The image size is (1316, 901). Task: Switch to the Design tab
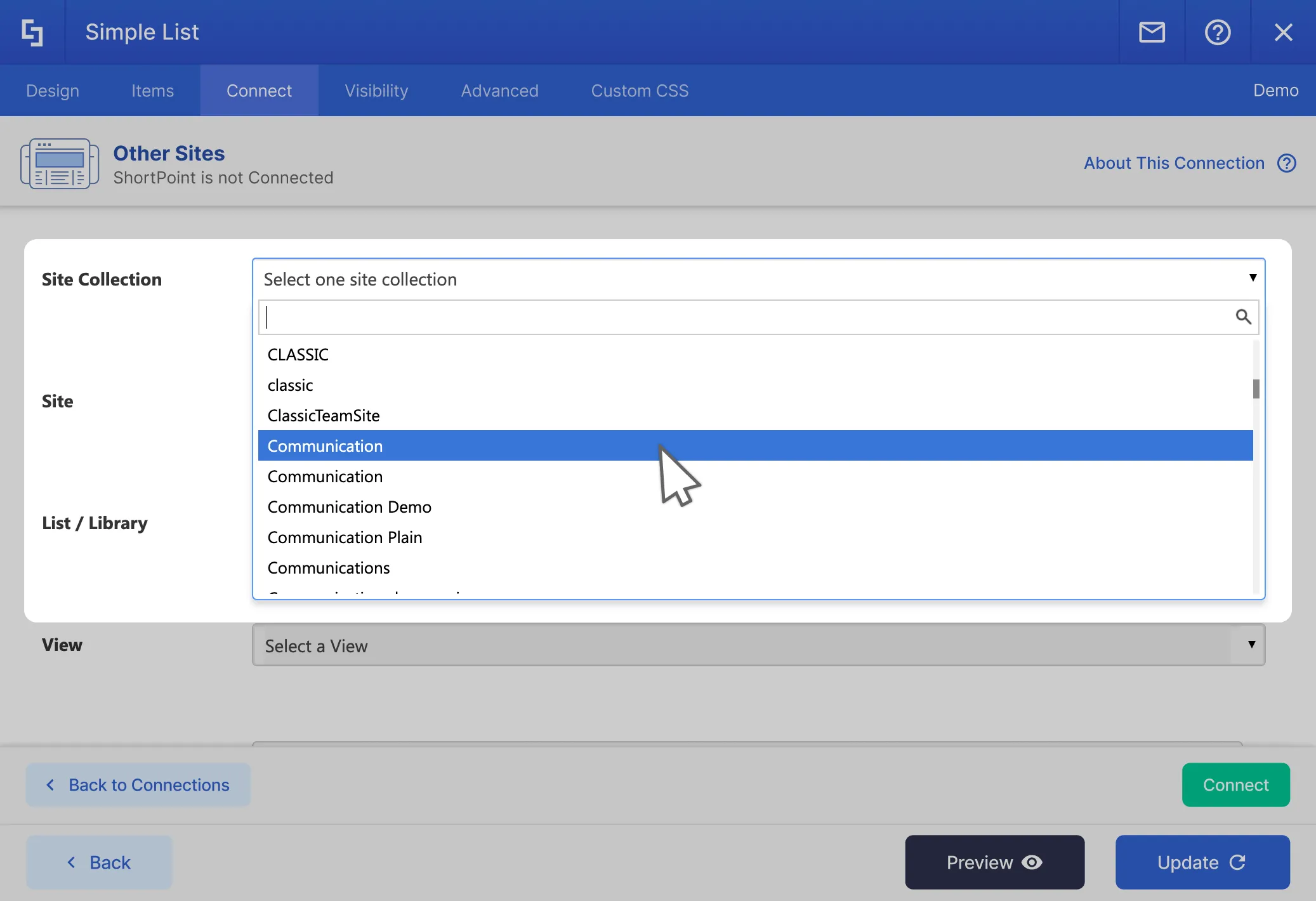tap(53, 91)
